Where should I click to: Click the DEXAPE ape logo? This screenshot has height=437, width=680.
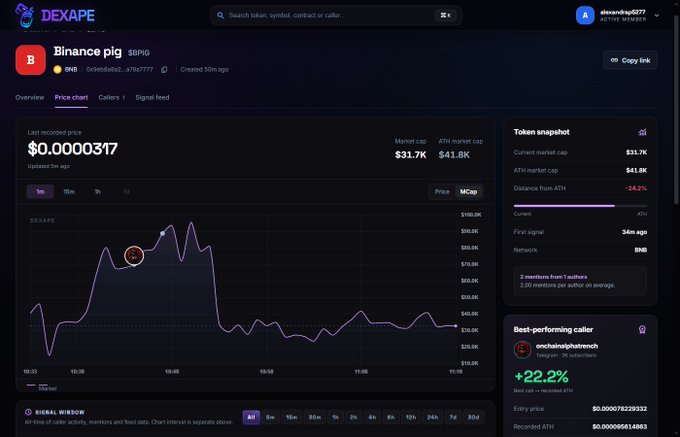[x=24, y=15]
